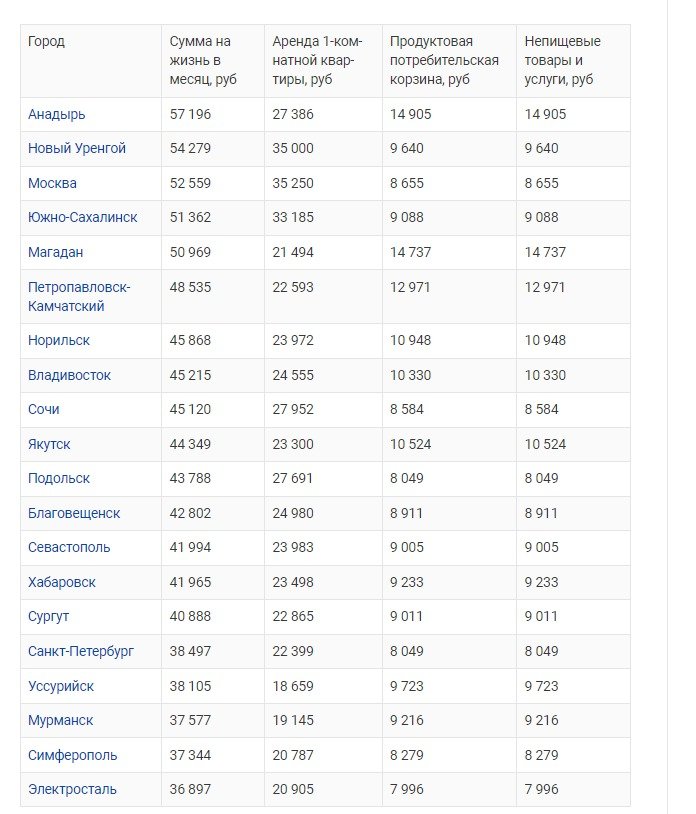696x814 pixels.
Task: Click the Симферополь link
Action: tap(72, 754)
